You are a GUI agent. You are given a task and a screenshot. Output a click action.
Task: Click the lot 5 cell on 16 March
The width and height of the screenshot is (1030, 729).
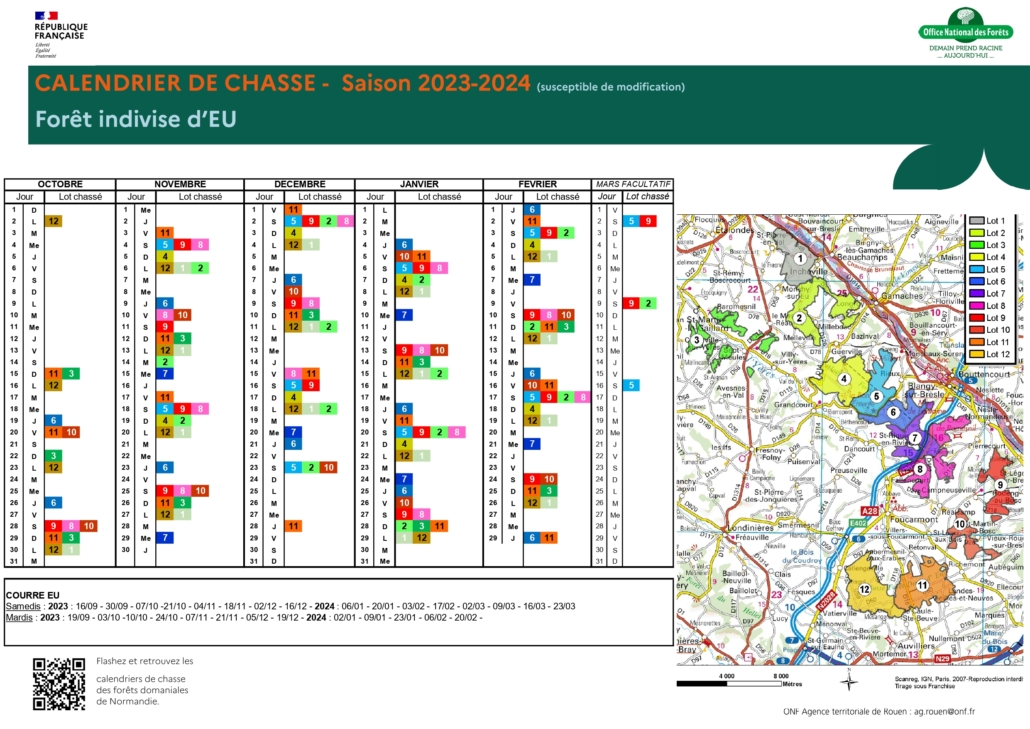[x=631, y=386]
